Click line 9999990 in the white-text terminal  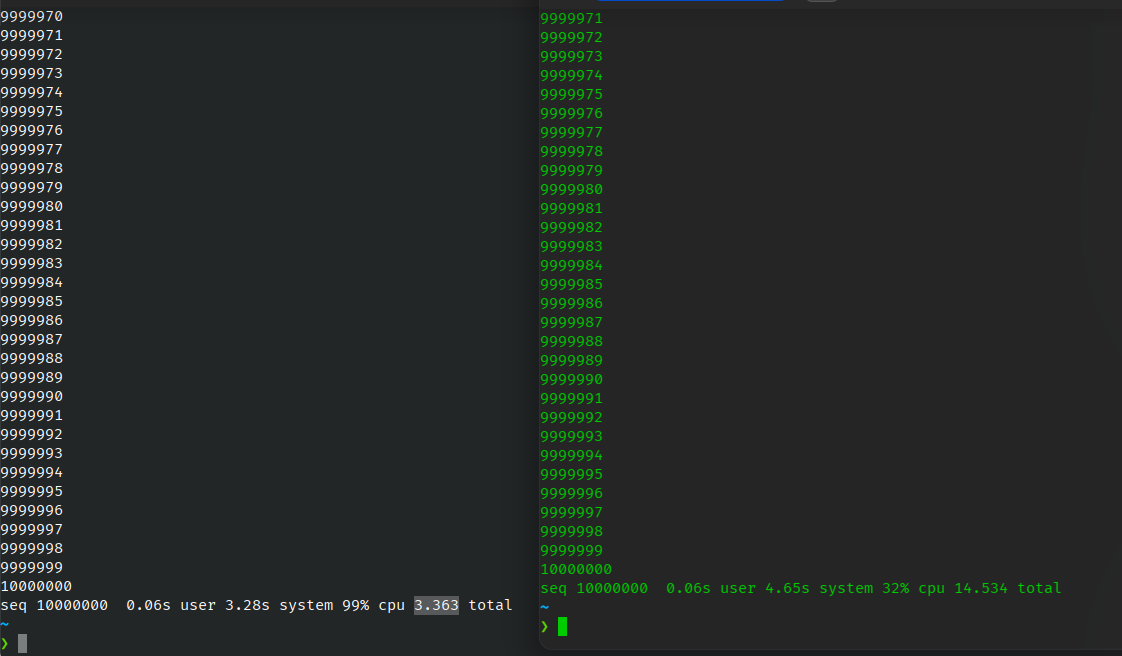point(31,396)
